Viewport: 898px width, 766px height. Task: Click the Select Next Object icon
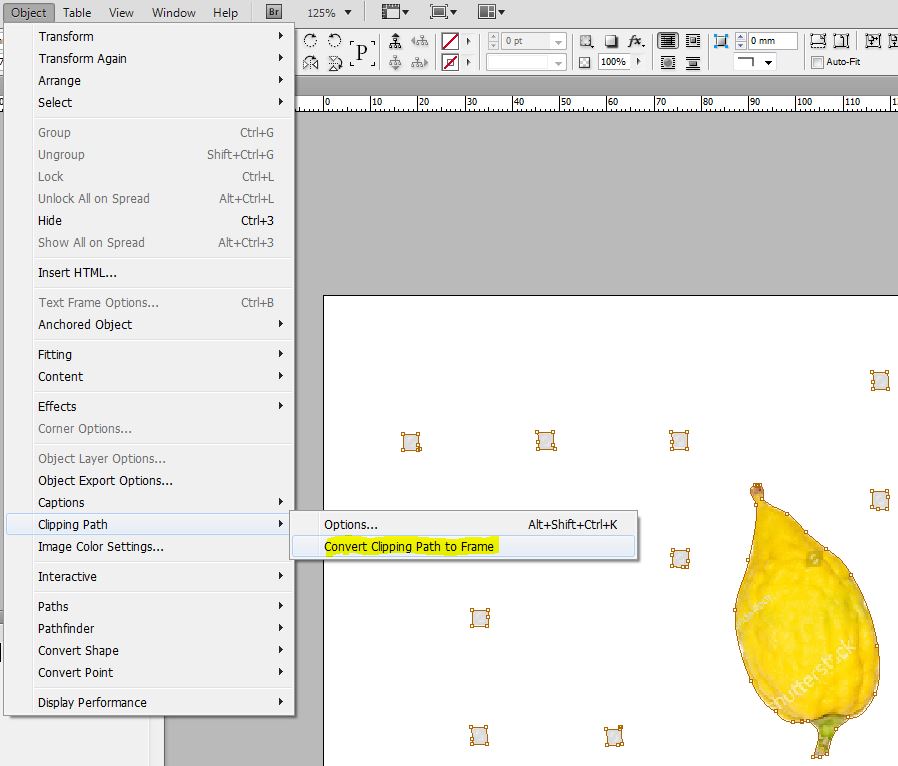[x=419, y=62]
